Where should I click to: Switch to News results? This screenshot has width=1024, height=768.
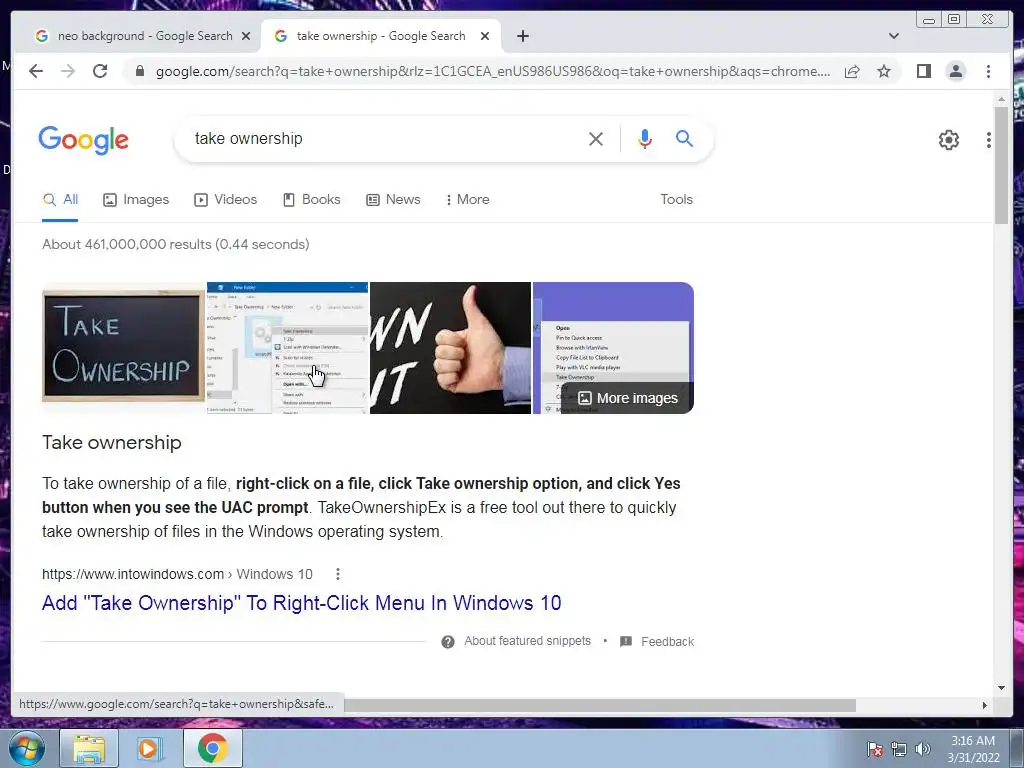[392, 200]
